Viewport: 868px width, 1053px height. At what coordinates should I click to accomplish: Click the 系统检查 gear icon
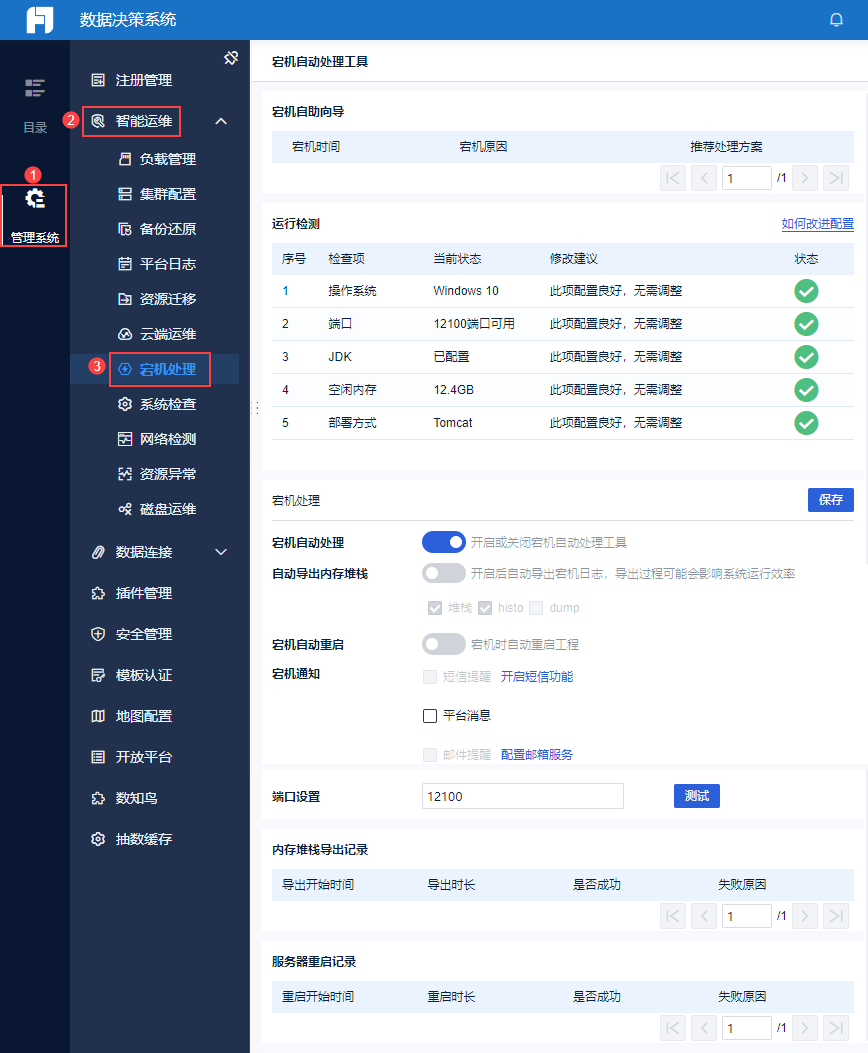tap(125, 404)
